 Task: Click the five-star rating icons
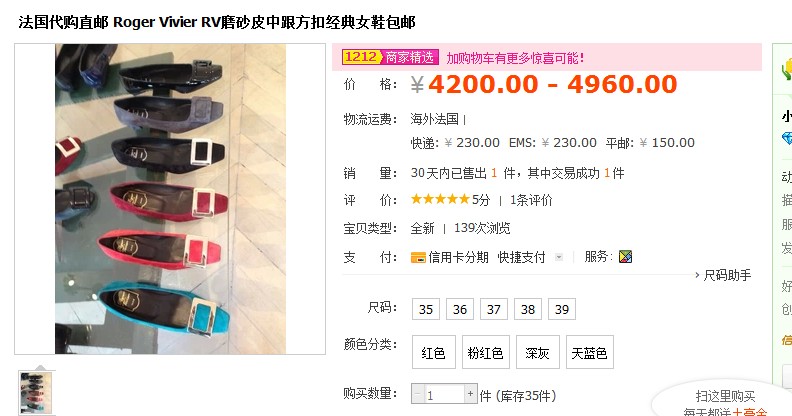coord(440,199)
